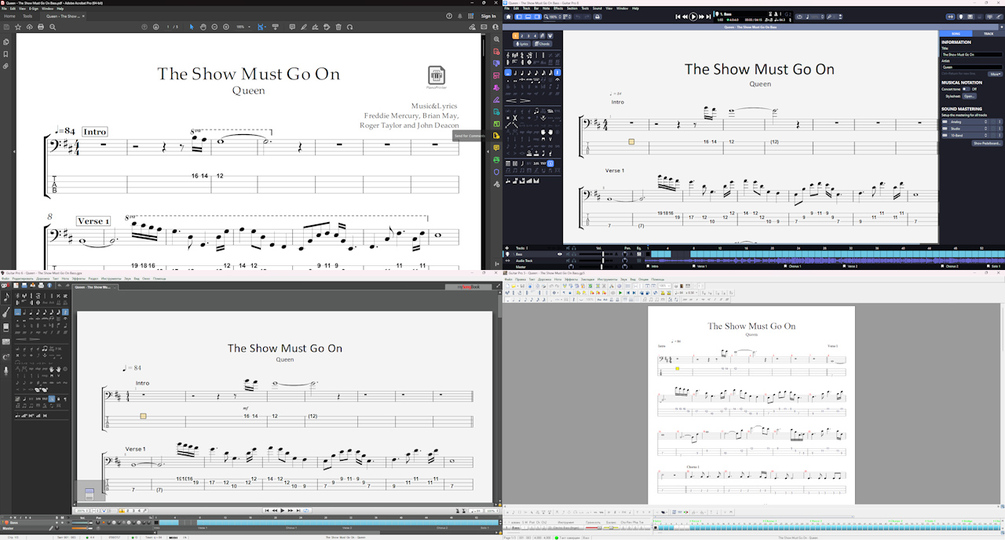Open the Window menu in Acrobat
The width and height of the screenshot is (1005, 540).
[47, 9]
